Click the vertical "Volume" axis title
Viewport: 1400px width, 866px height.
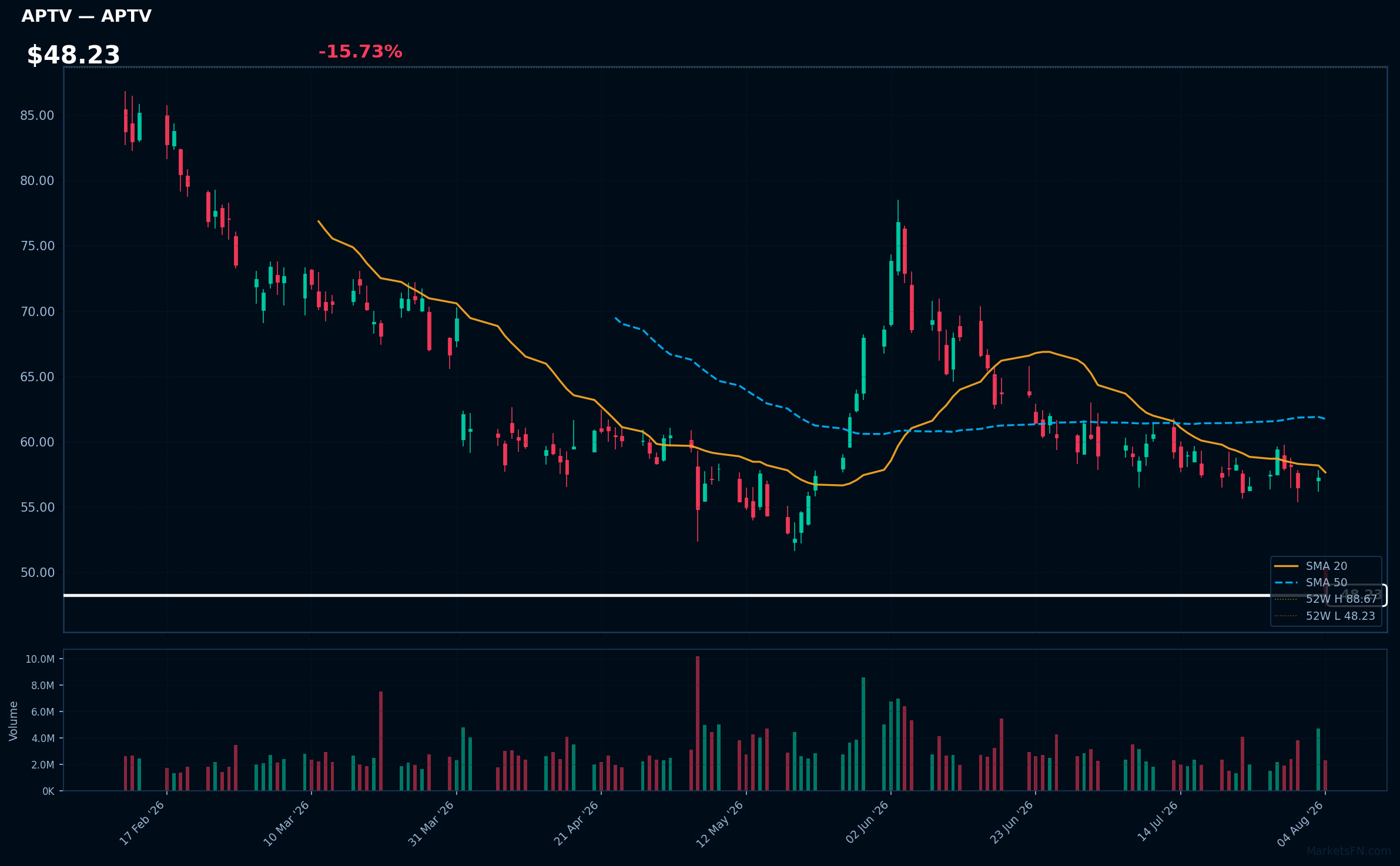coord(14,721)
